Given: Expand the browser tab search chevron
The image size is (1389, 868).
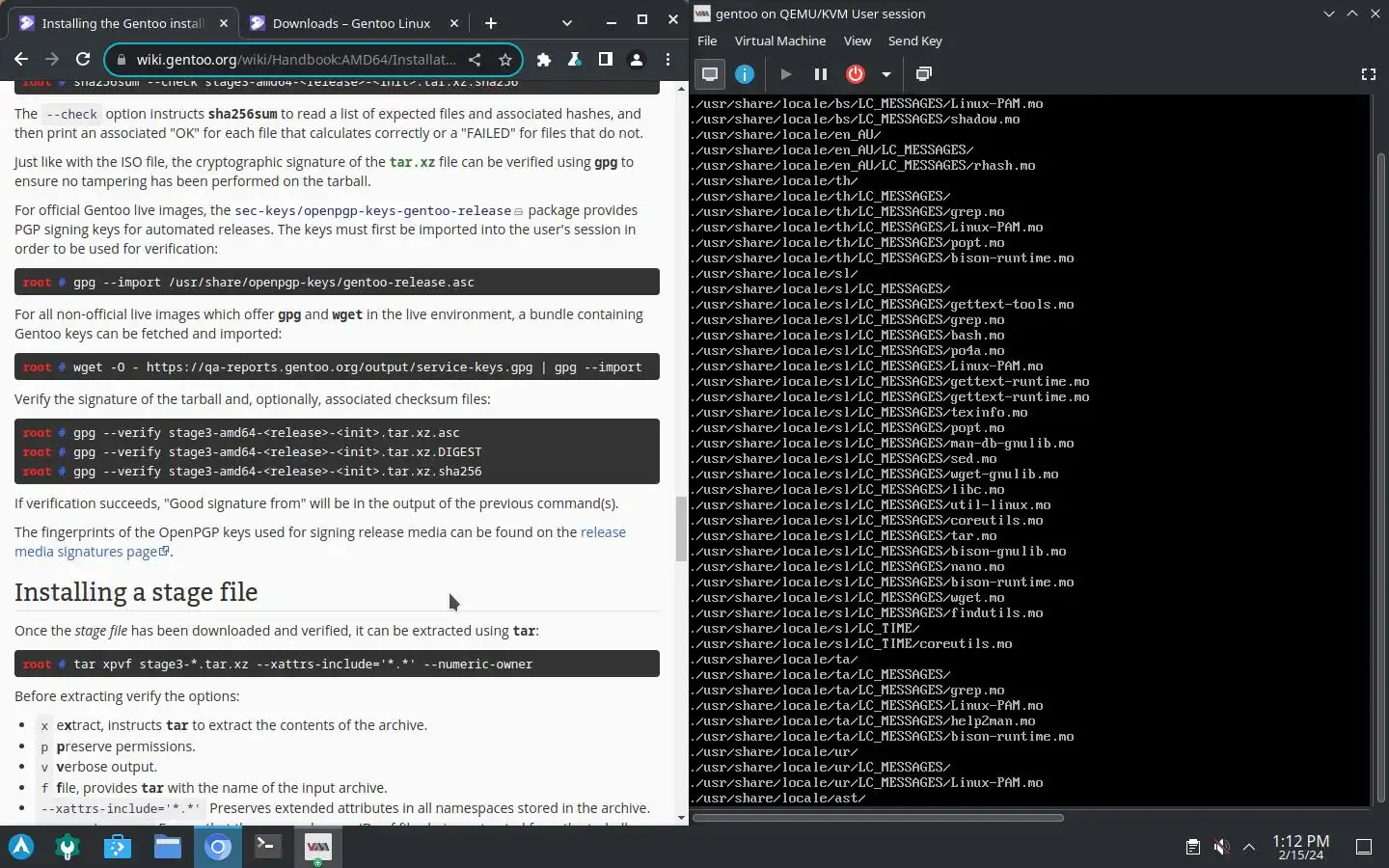Looking at the screenshot, I should pyautogui.click(x=567, y=23).
